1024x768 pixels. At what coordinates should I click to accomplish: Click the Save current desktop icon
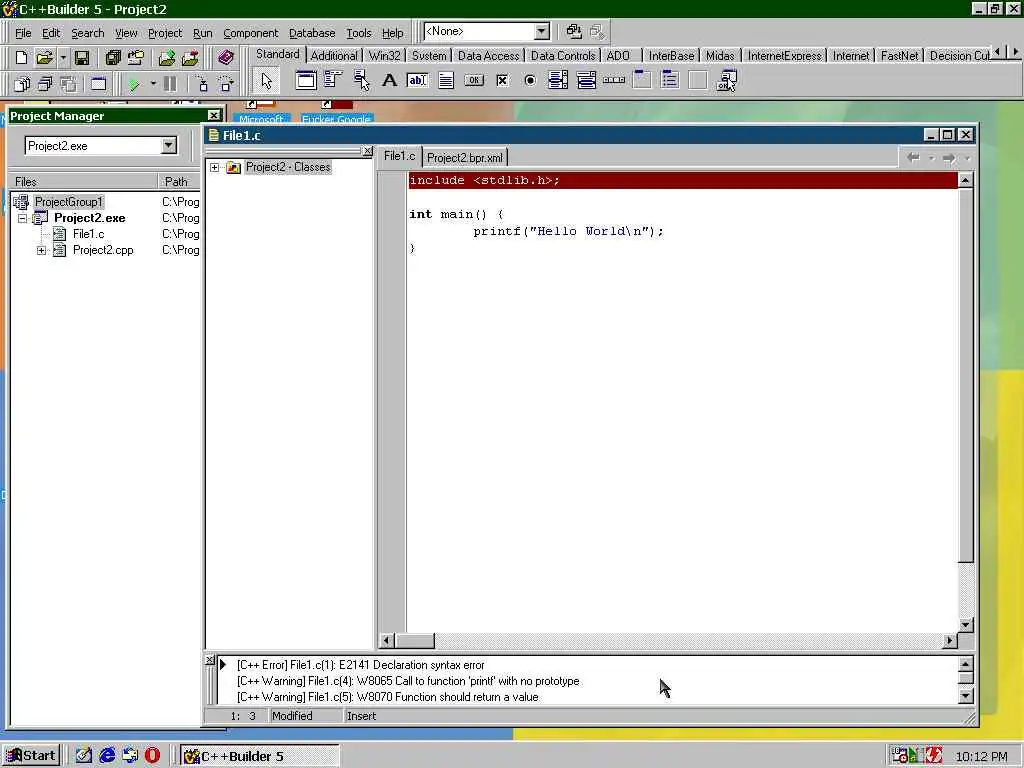[573, 31]
